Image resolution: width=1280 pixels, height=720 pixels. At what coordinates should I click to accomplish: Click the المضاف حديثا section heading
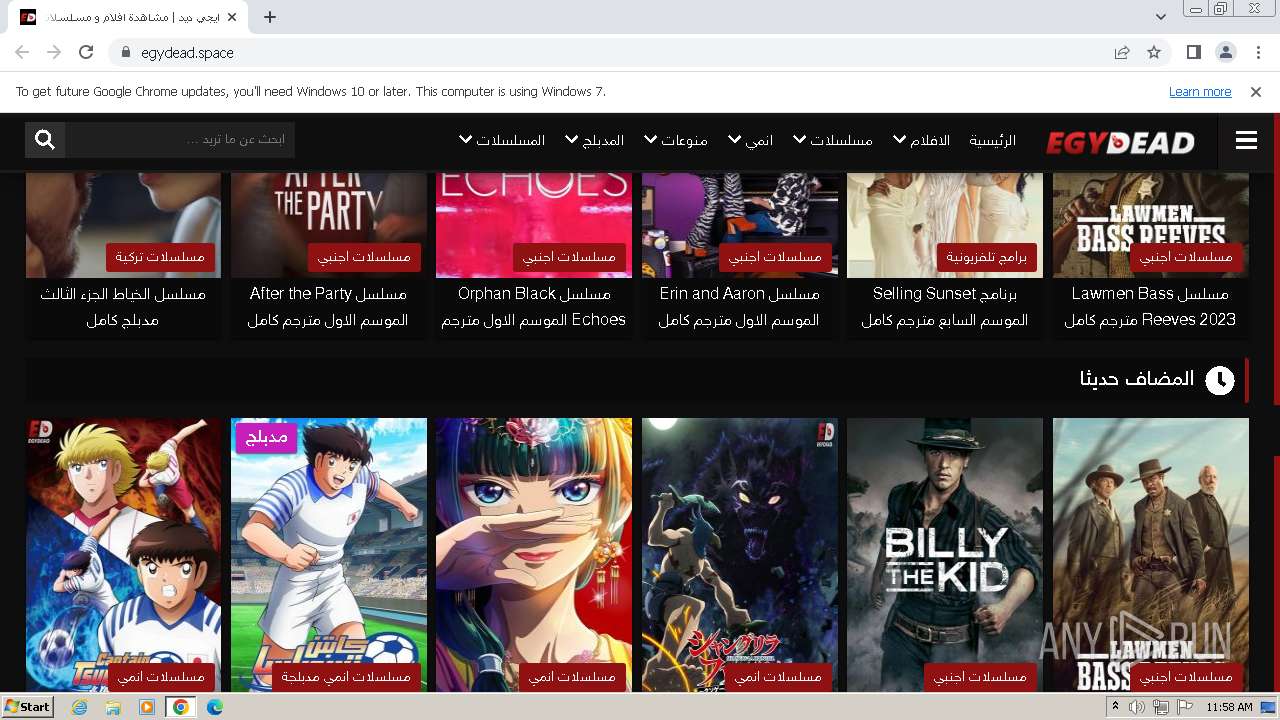pyautogui.click(x=1137, y=379)
